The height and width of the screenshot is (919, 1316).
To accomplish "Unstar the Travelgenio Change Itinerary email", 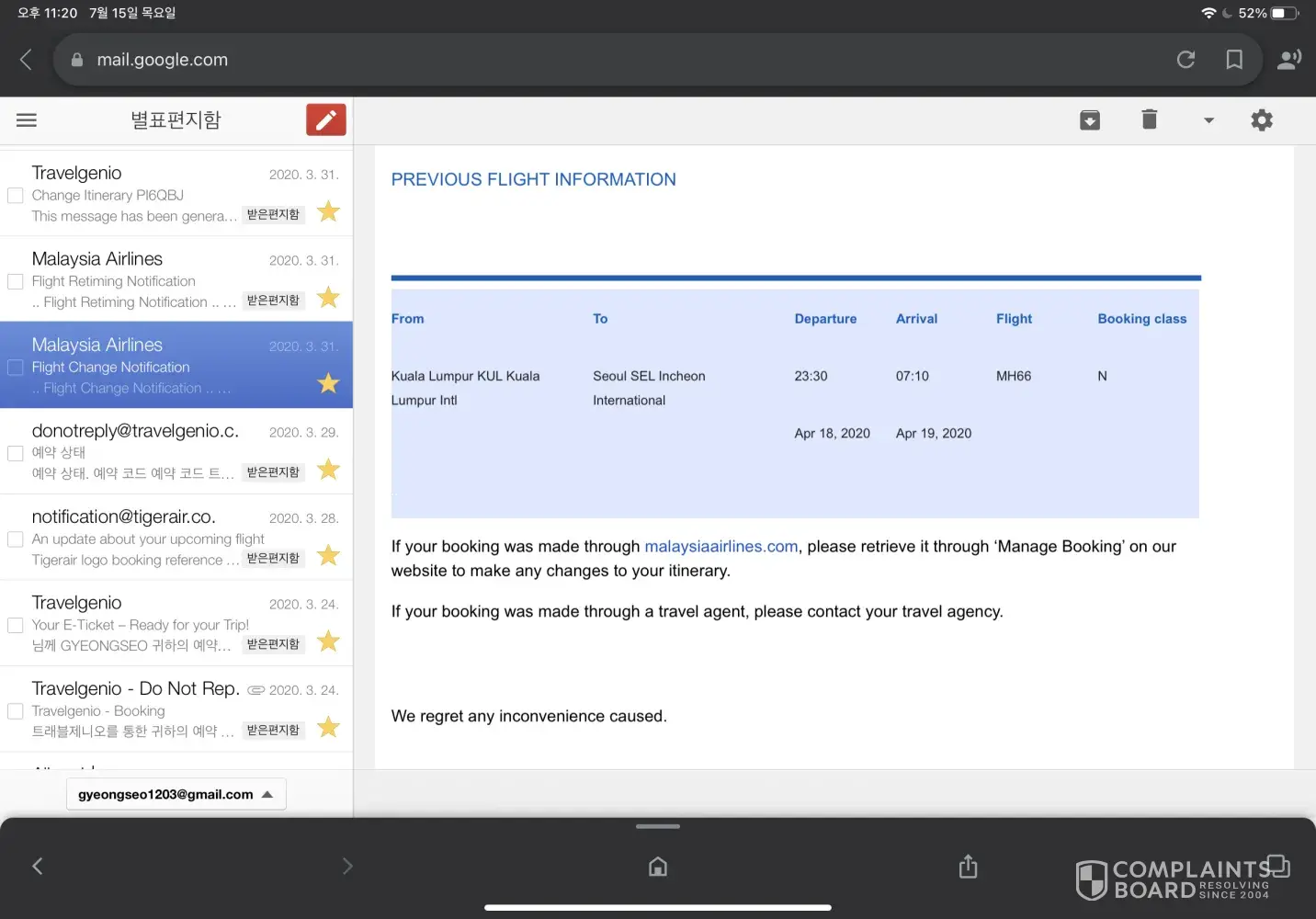I will (x=328, y=212).
